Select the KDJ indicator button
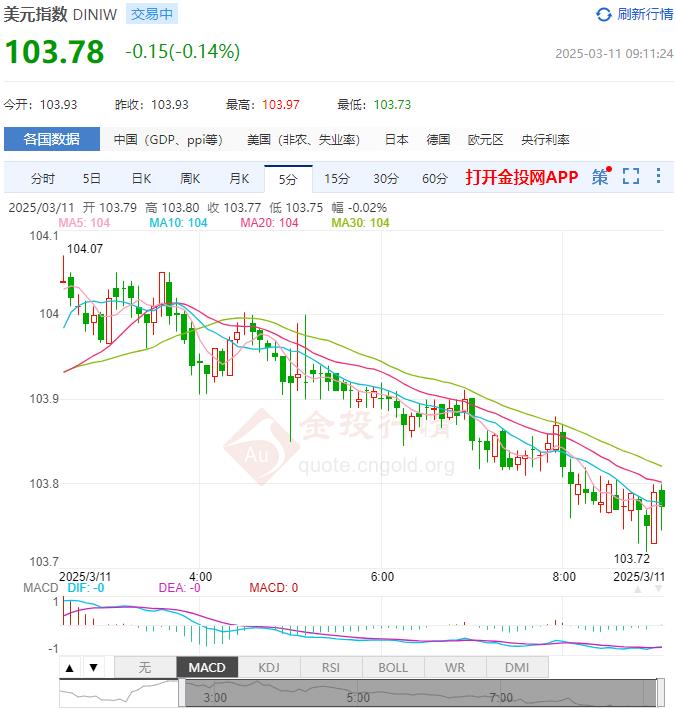The image size is (676, 709). tap(269, 667)
